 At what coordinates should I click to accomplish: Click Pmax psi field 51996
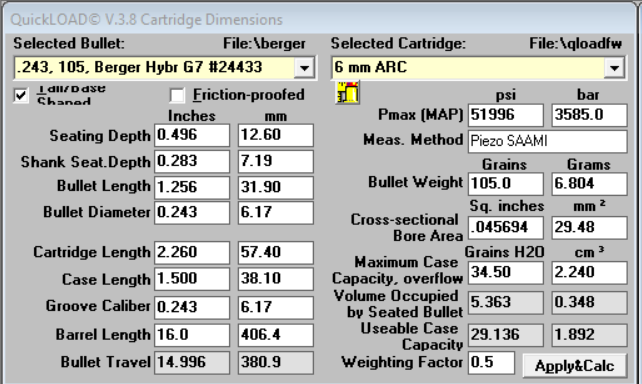pyautogui.click(x=506, y=115)
